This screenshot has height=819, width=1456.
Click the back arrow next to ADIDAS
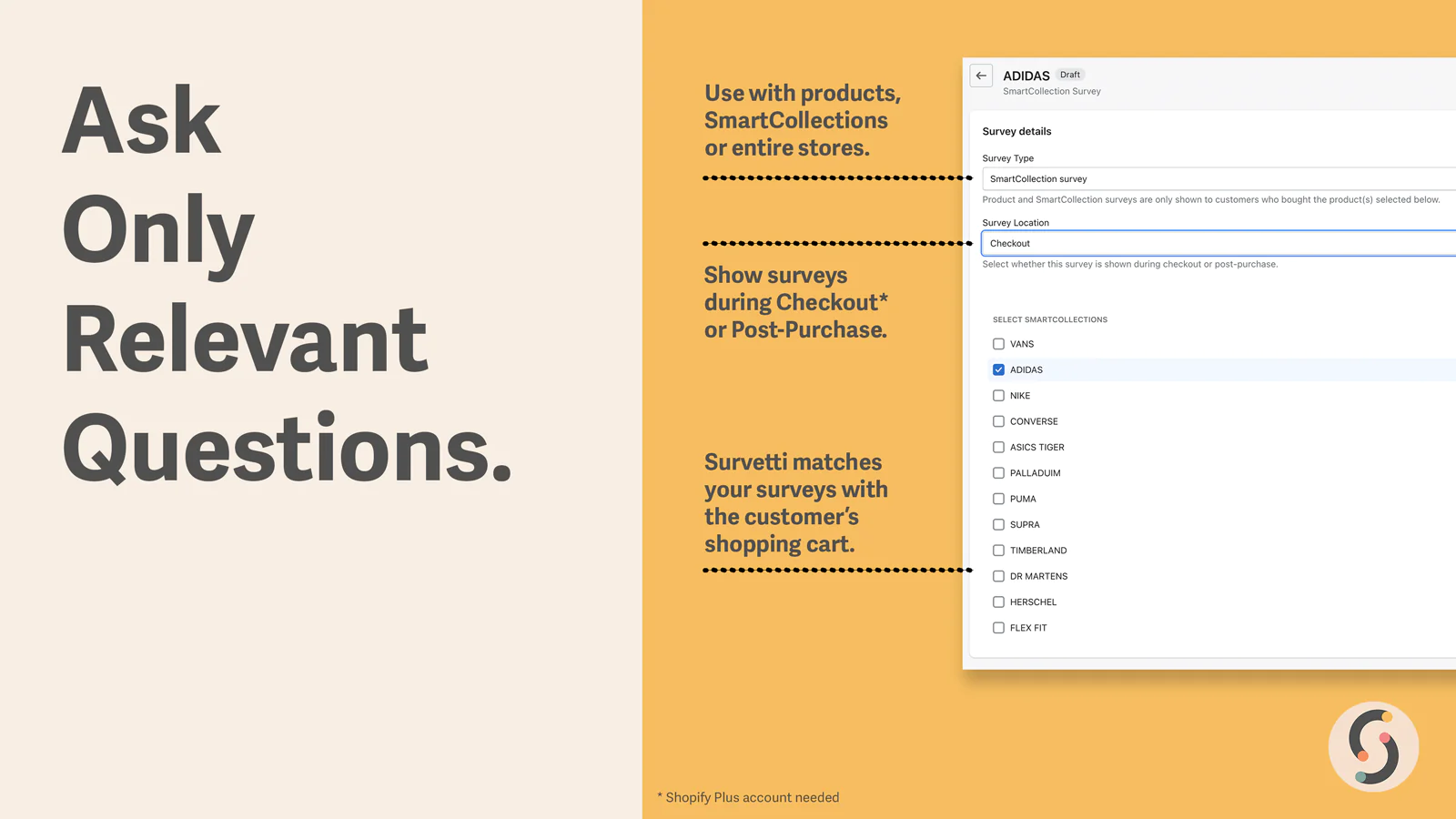(x=981, y=76)
